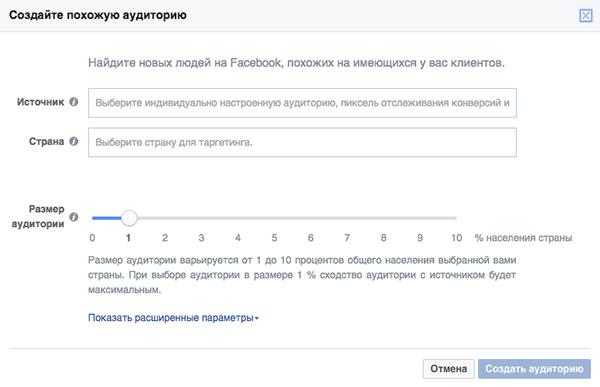Click the audience size slider handle

(129, 218)
